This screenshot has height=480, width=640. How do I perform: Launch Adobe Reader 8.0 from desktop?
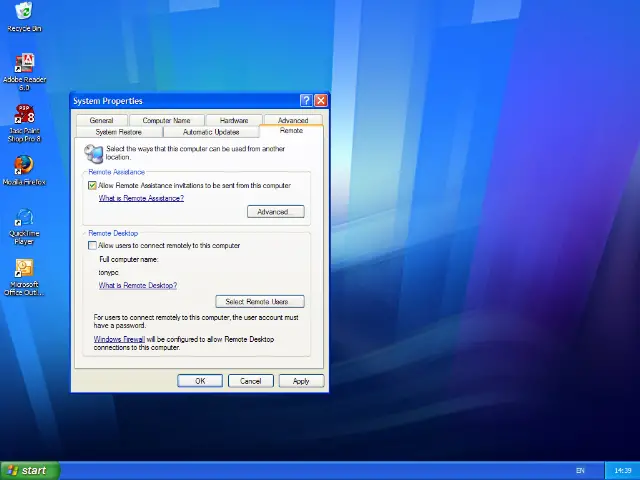click(x=24, y=65)
